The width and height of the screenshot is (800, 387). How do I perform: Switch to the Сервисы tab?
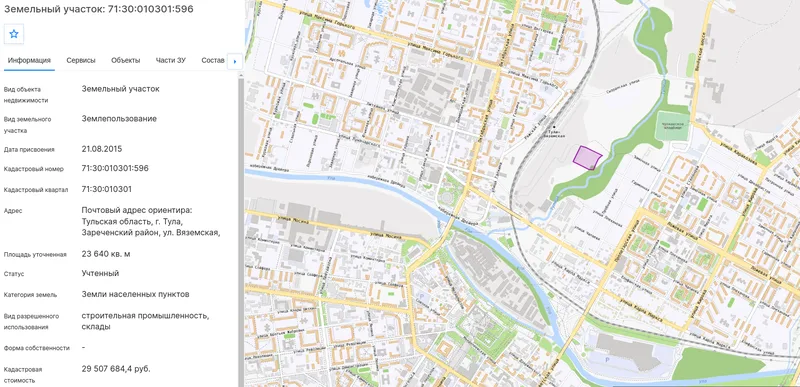coord(81,60)
